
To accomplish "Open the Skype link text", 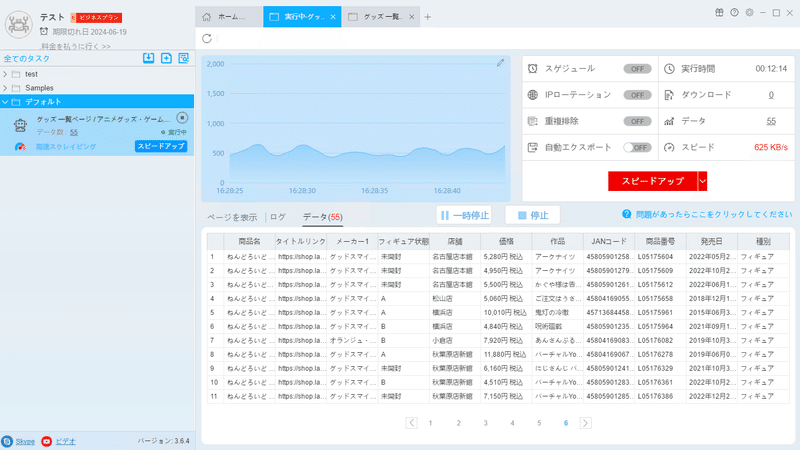I will tap(25, 442).
